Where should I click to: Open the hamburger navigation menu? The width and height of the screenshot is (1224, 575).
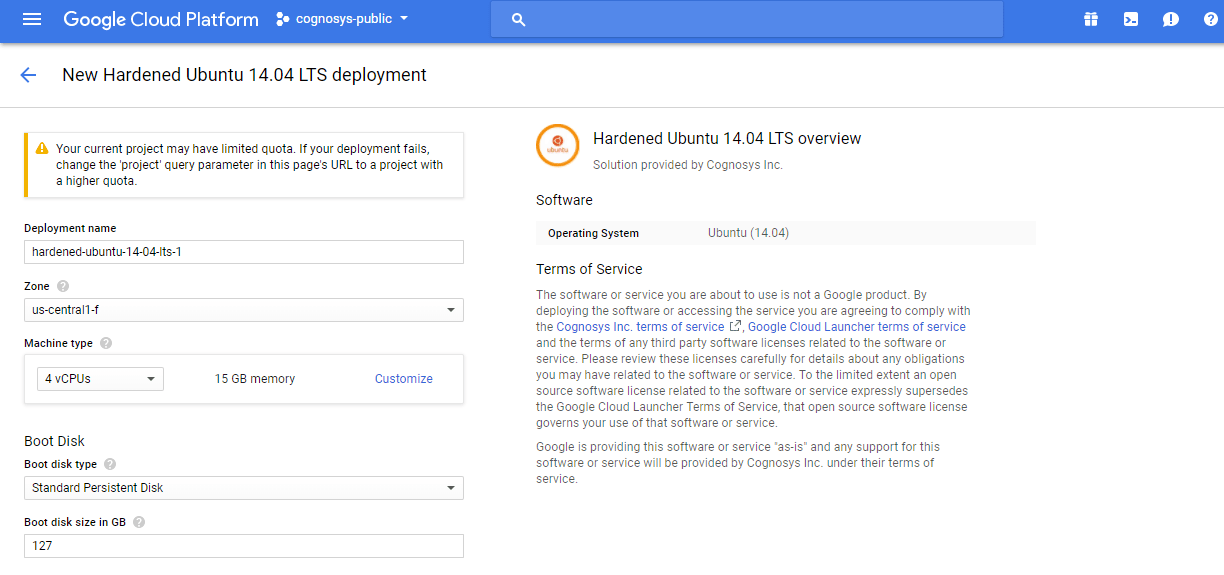pos(32,19)
